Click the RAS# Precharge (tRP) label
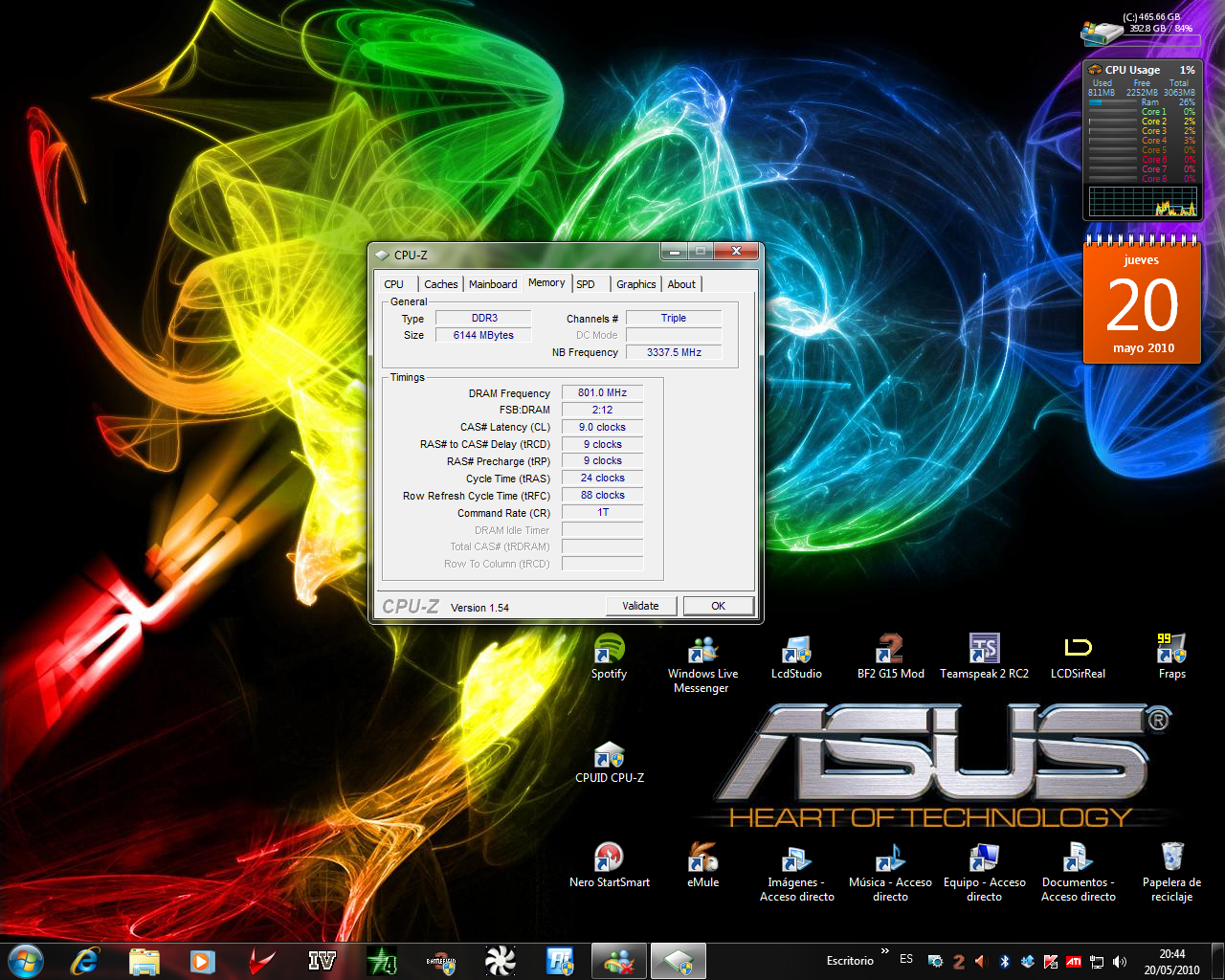Screen dimensions: 1225x980 (x=499, y=461)
